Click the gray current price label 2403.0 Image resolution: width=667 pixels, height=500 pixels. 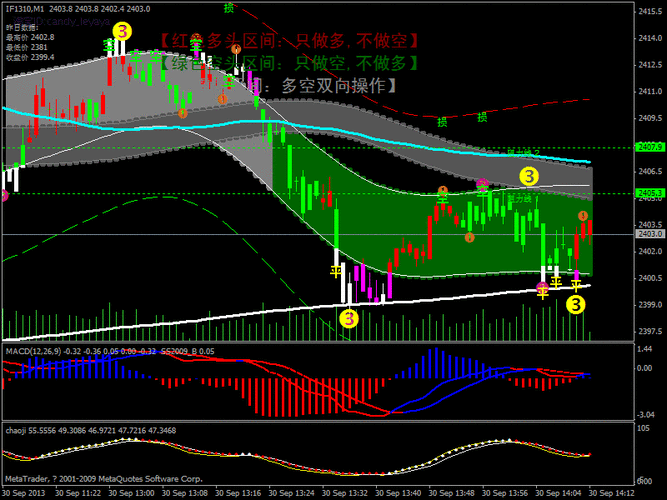[650, 234]
